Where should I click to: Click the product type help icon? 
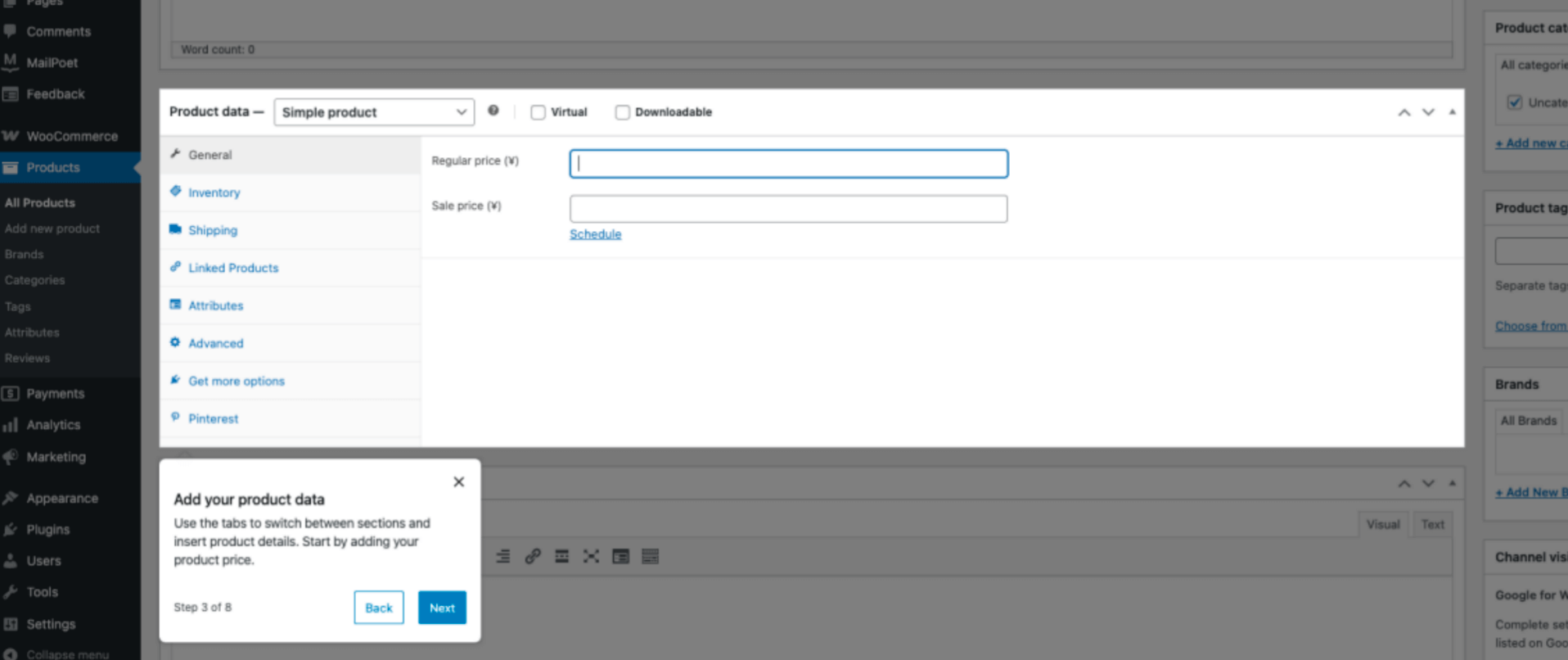[x=493, y=111]
